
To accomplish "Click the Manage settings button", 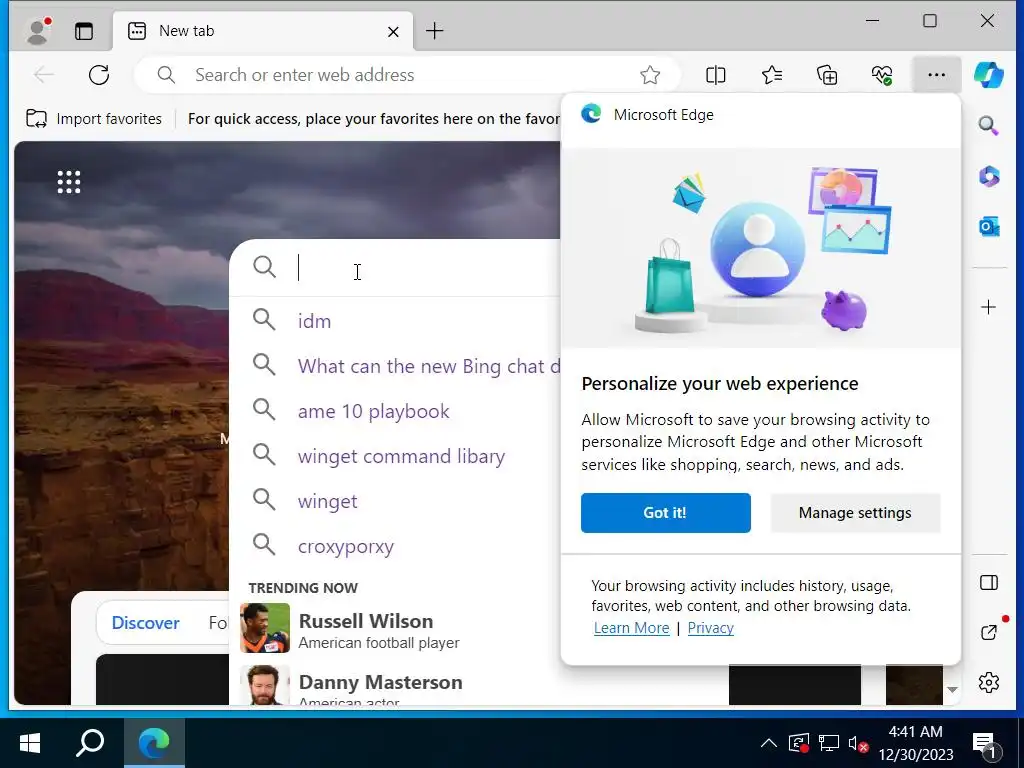I will [855, 513].
